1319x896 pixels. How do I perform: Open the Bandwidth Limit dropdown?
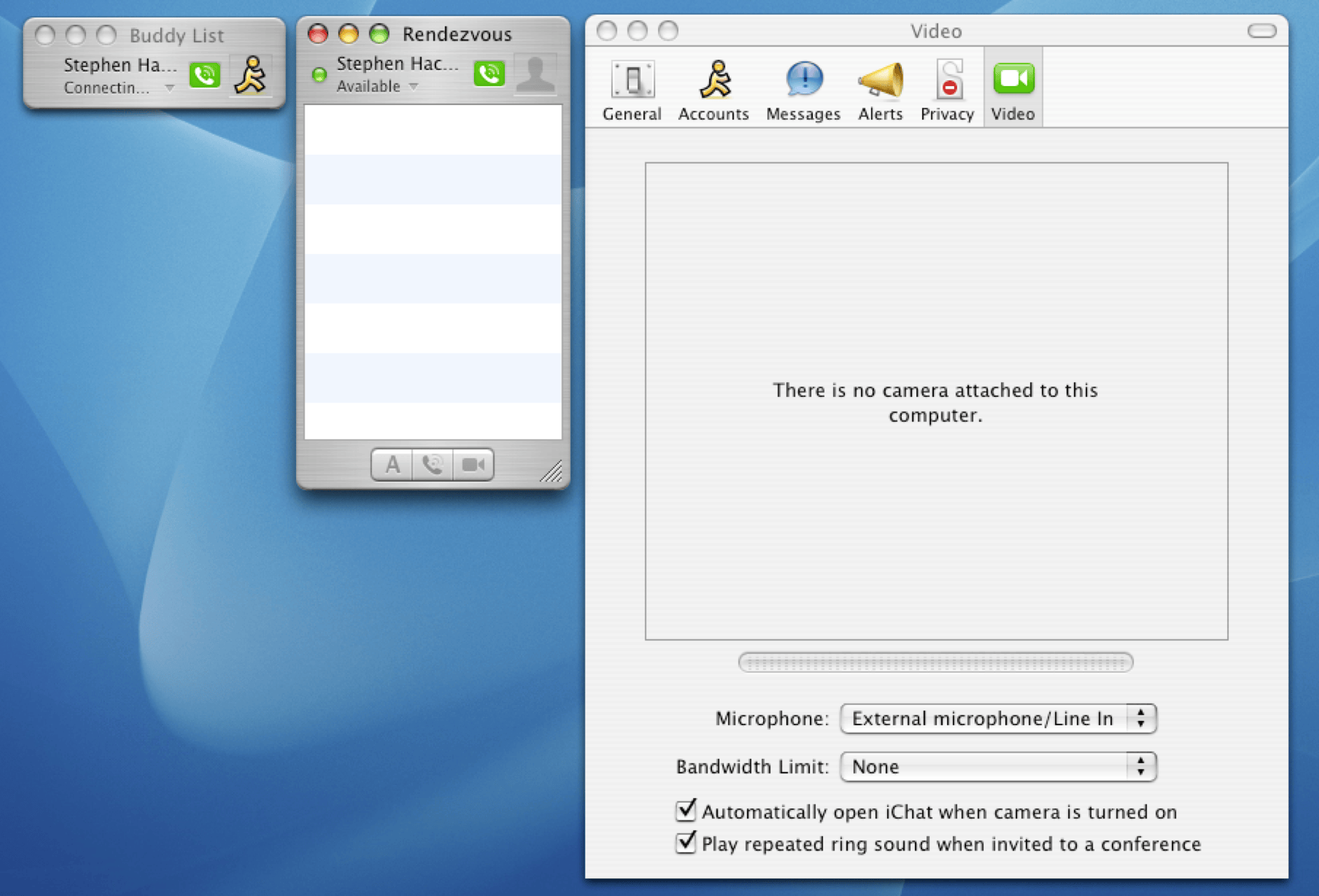click(x=998, y=766)
